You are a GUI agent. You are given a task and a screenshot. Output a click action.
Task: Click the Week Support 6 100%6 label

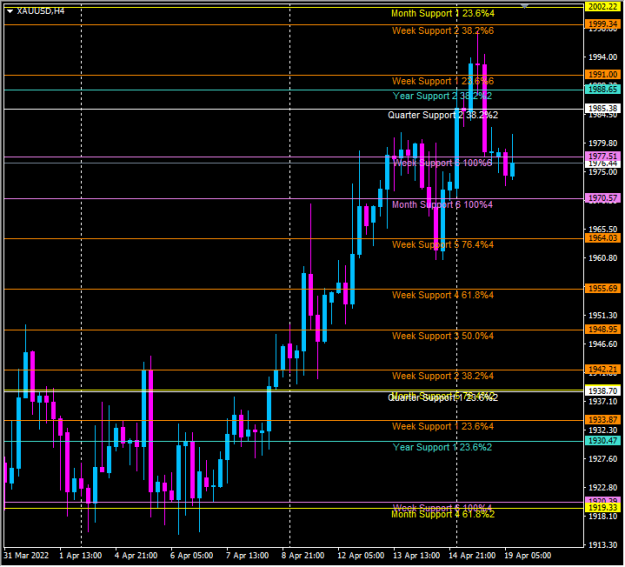coord(442,163)
